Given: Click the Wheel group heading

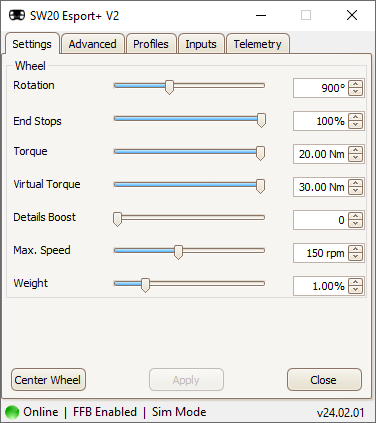Looking at the screenshot, I should click(30, 66).
